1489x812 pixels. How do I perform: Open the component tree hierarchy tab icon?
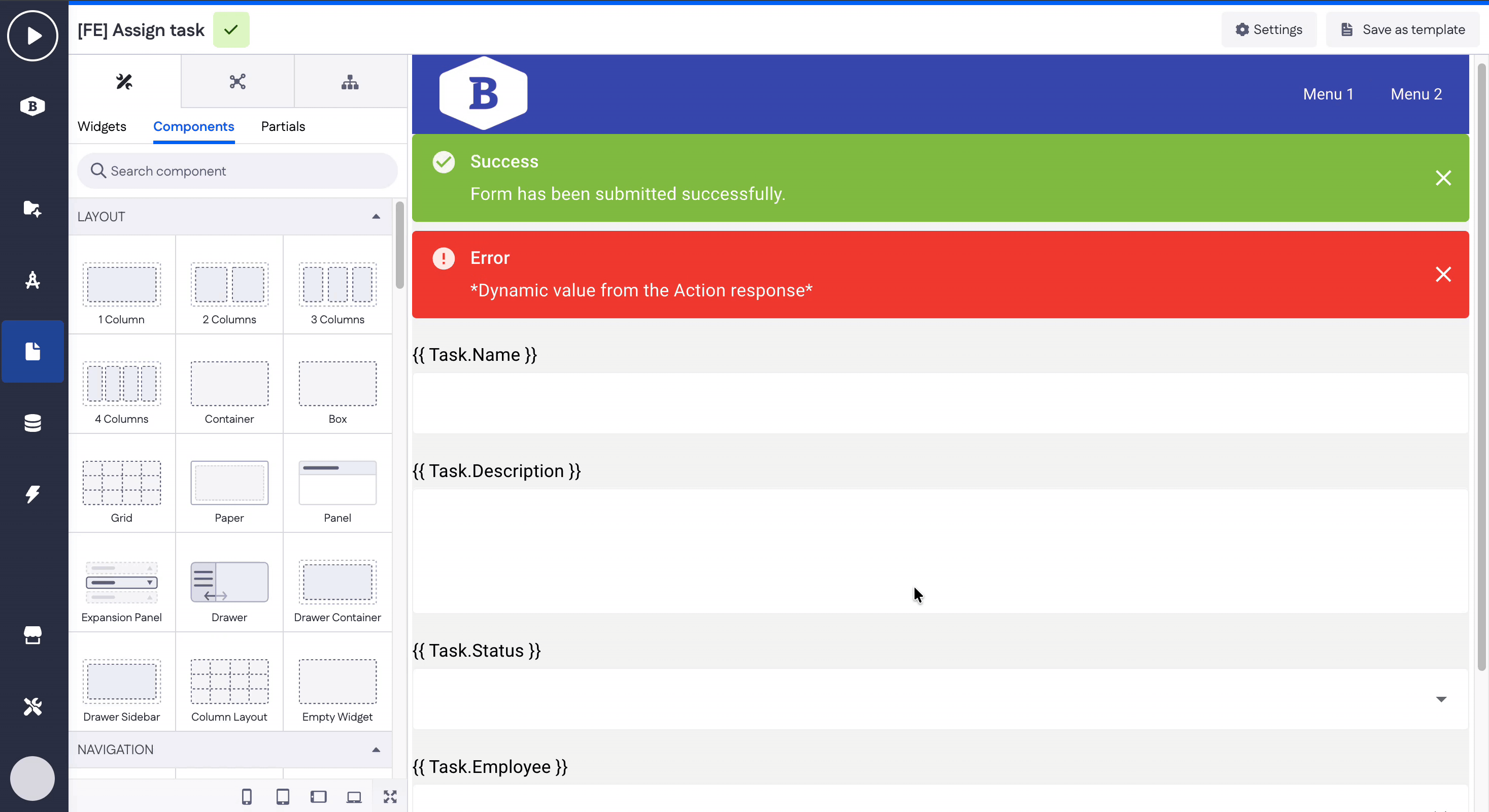point(350,82)
